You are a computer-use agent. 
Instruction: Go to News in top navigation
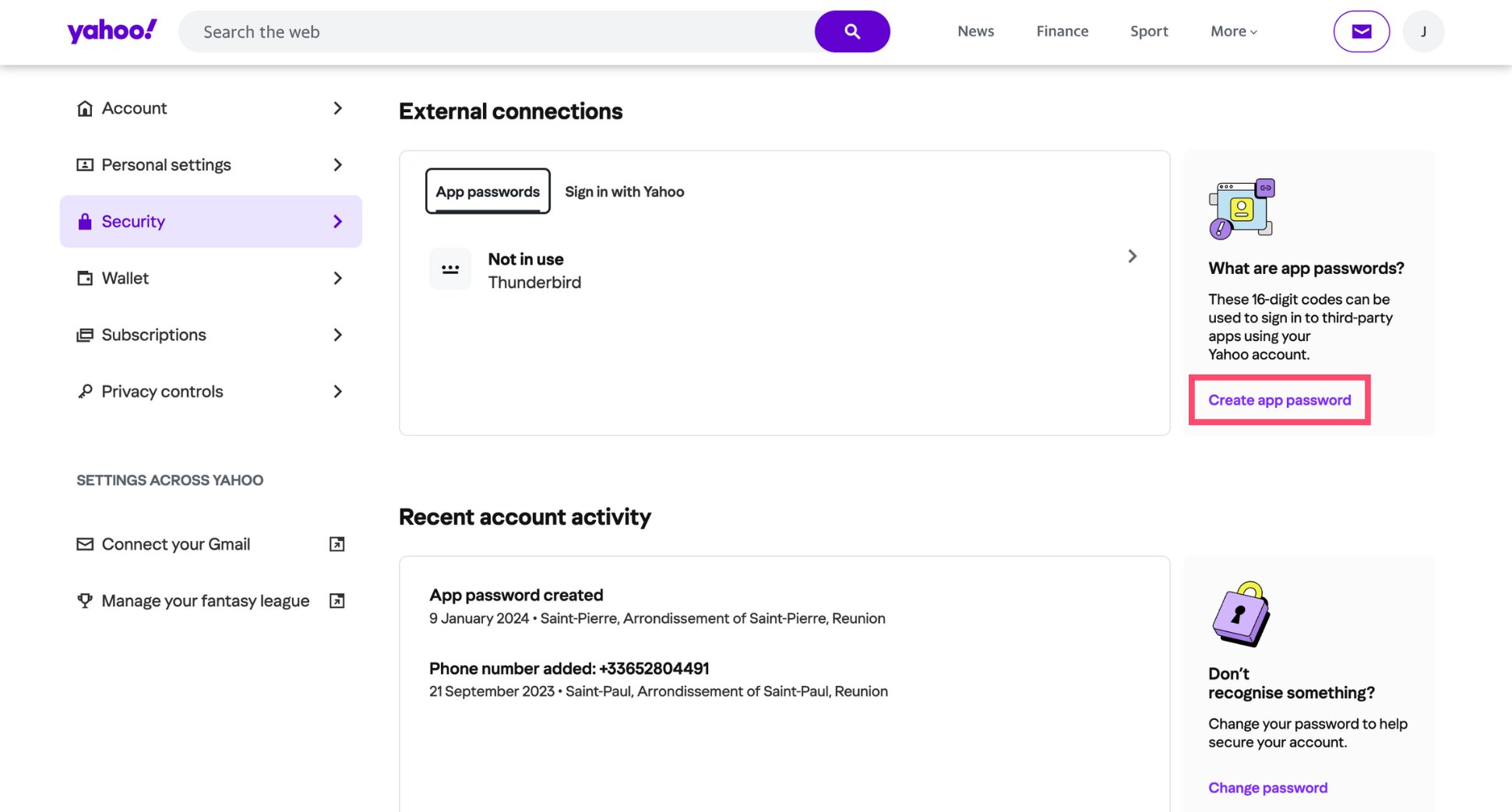[x=975, y=31]
